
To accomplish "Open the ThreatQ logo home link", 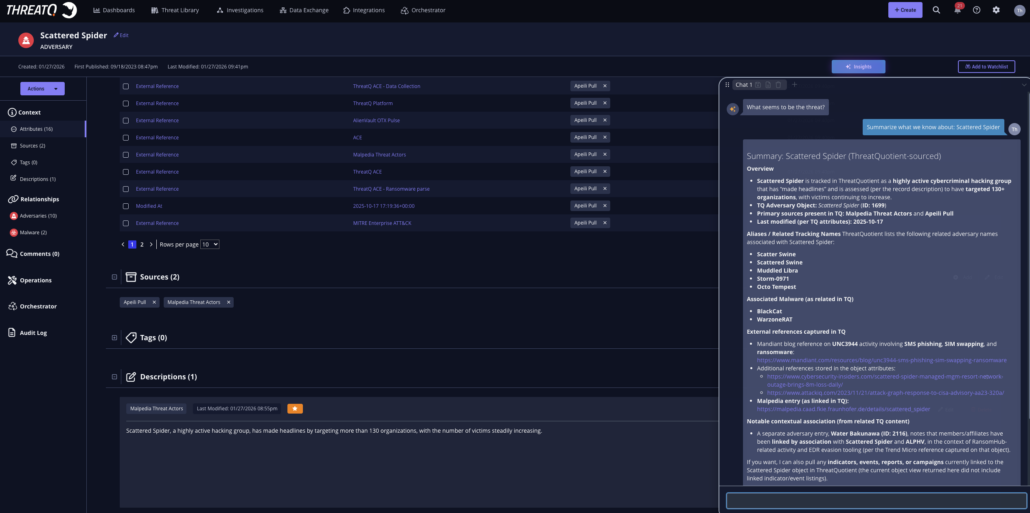I will 42,10.
